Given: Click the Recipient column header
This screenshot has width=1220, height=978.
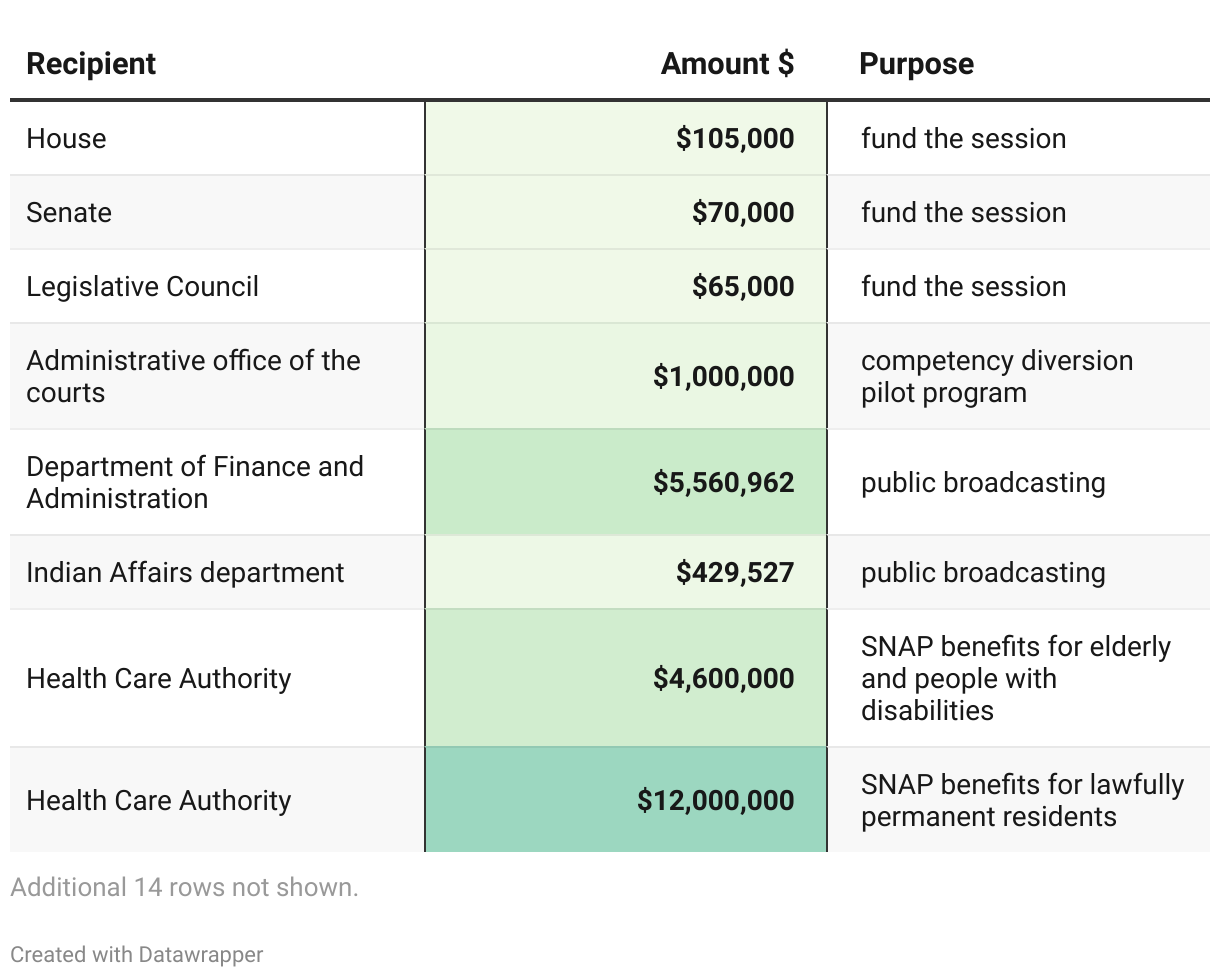Looking at the screenshot, I should (x=91, y=64).
